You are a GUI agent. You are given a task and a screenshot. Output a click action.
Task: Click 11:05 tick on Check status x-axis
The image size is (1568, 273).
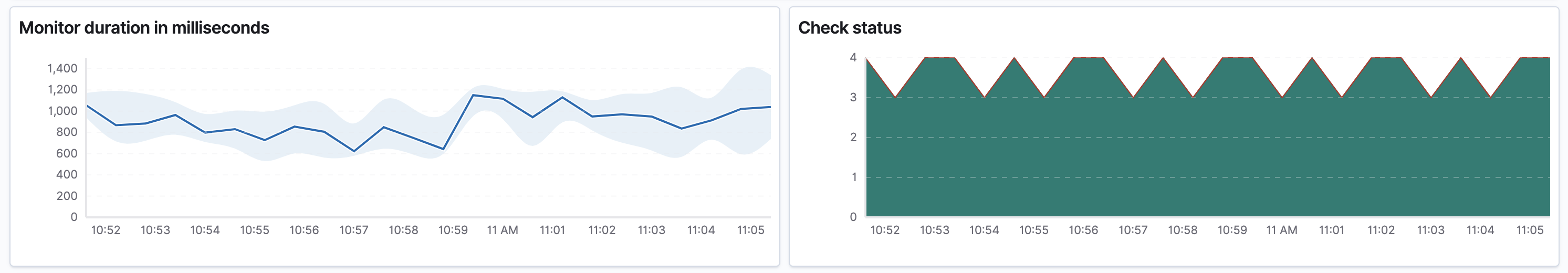tap(1530, 230)
